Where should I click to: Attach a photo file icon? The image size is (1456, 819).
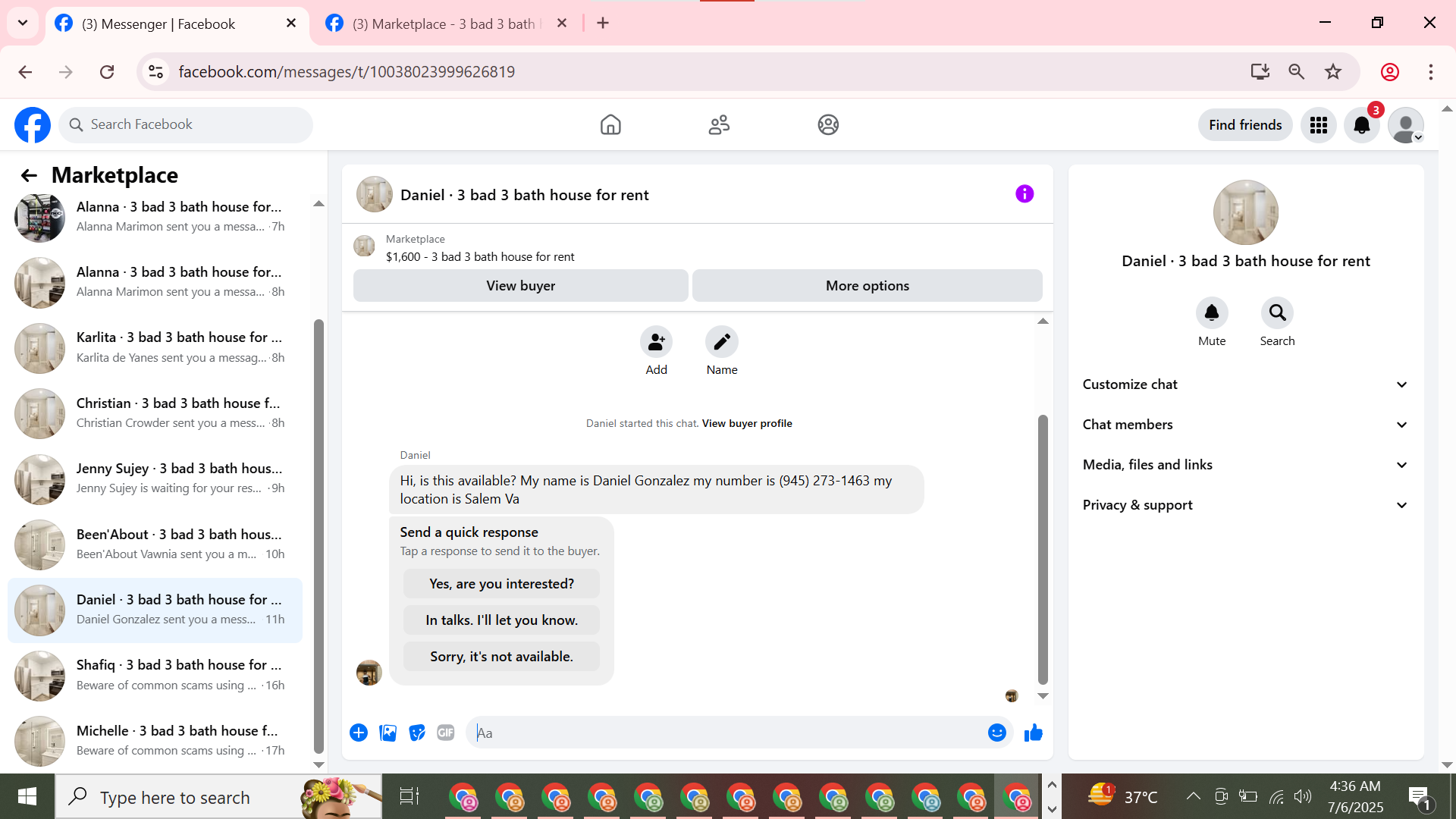[388, 733]
